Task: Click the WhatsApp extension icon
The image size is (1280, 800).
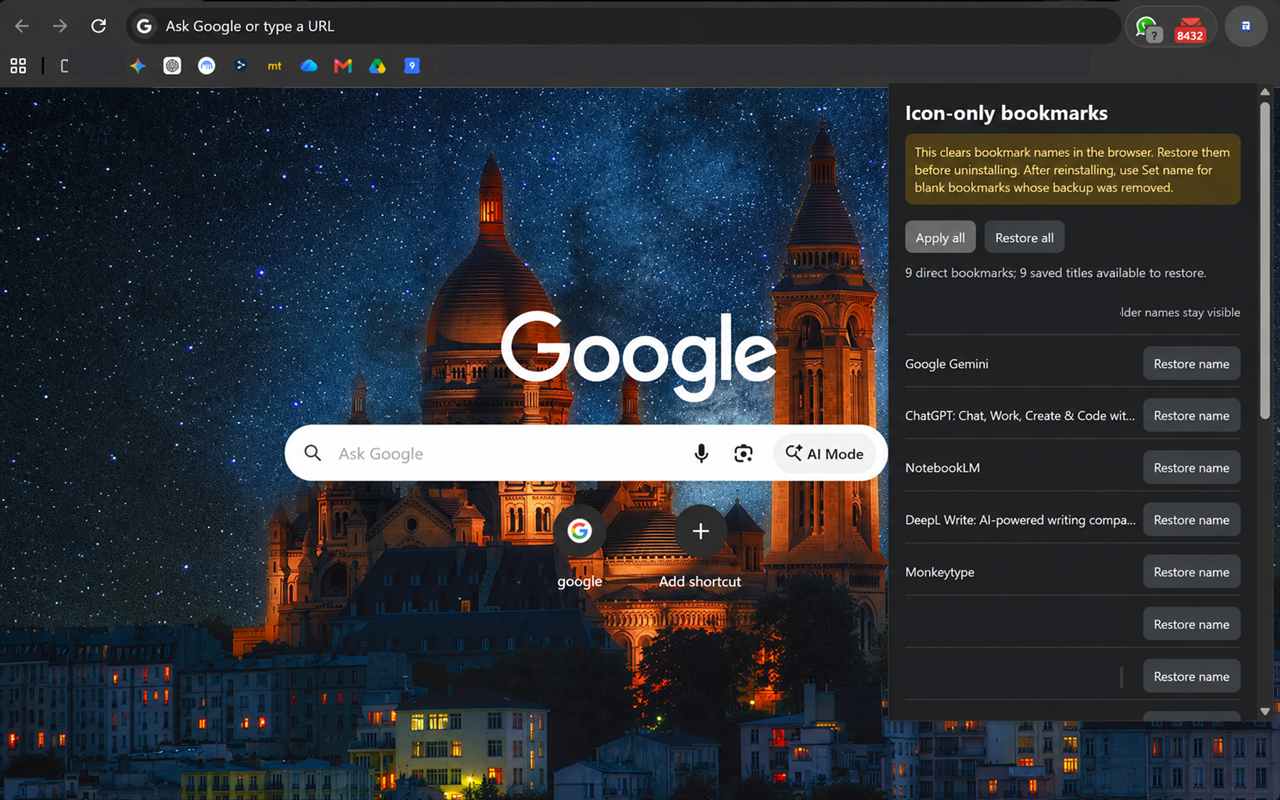Action: pos(1148,28)
